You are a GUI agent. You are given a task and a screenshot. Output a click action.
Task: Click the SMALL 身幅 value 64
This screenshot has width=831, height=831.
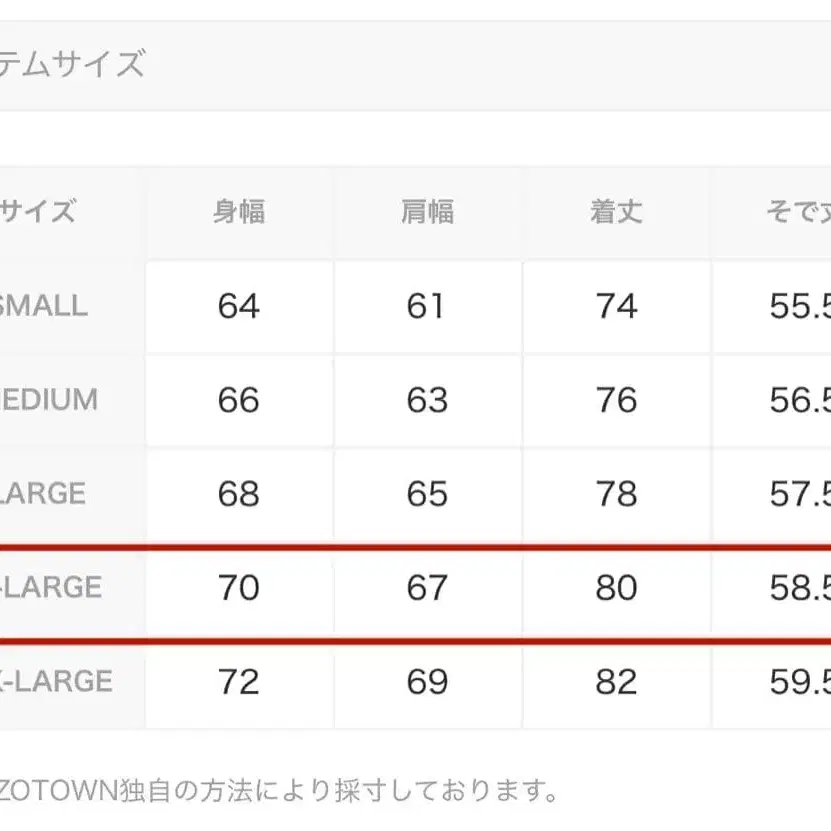pyautogui.click(x=239, y=306)
